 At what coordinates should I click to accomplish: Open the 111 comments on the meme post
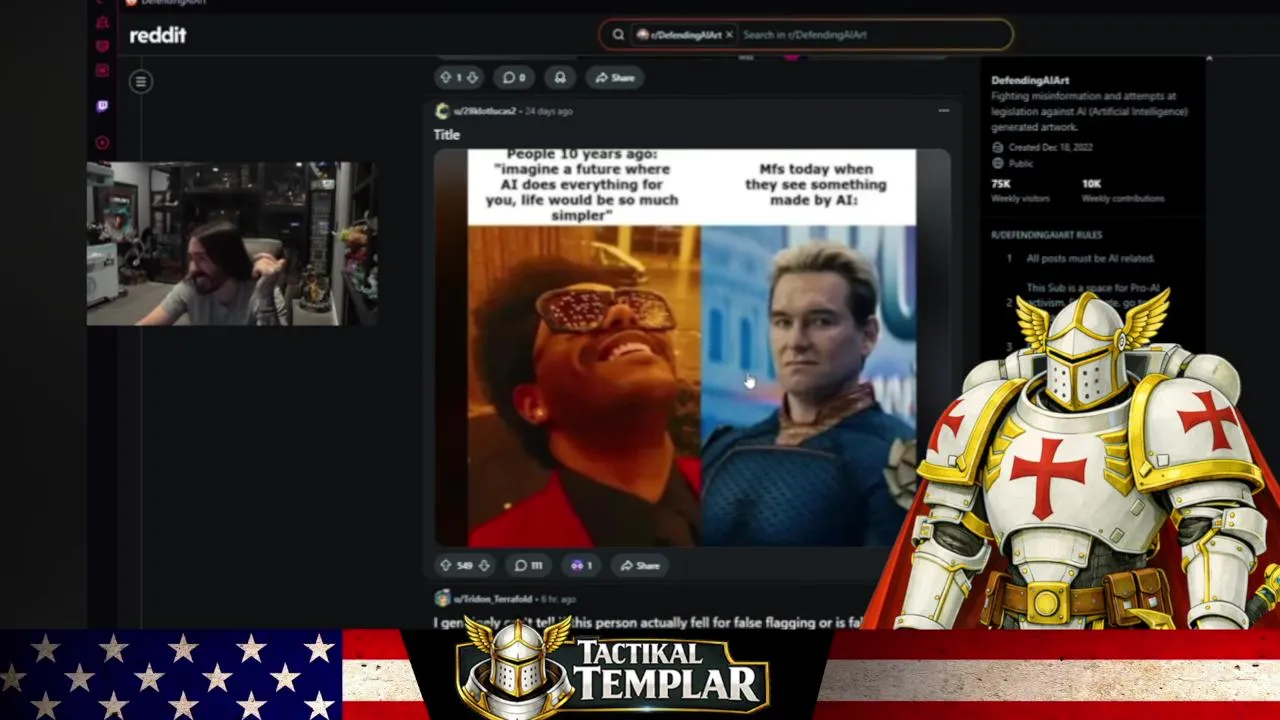[x=529, y=565]
